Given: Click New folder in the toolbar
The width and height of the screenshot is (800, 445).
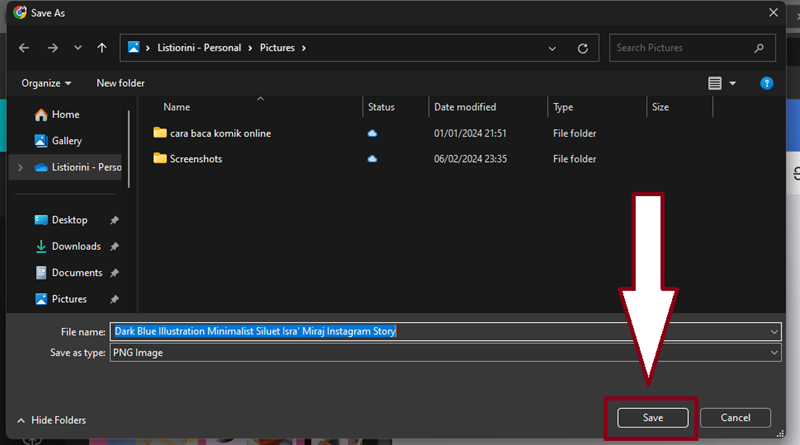Looking at the screenshot, I should click(120, 83).
